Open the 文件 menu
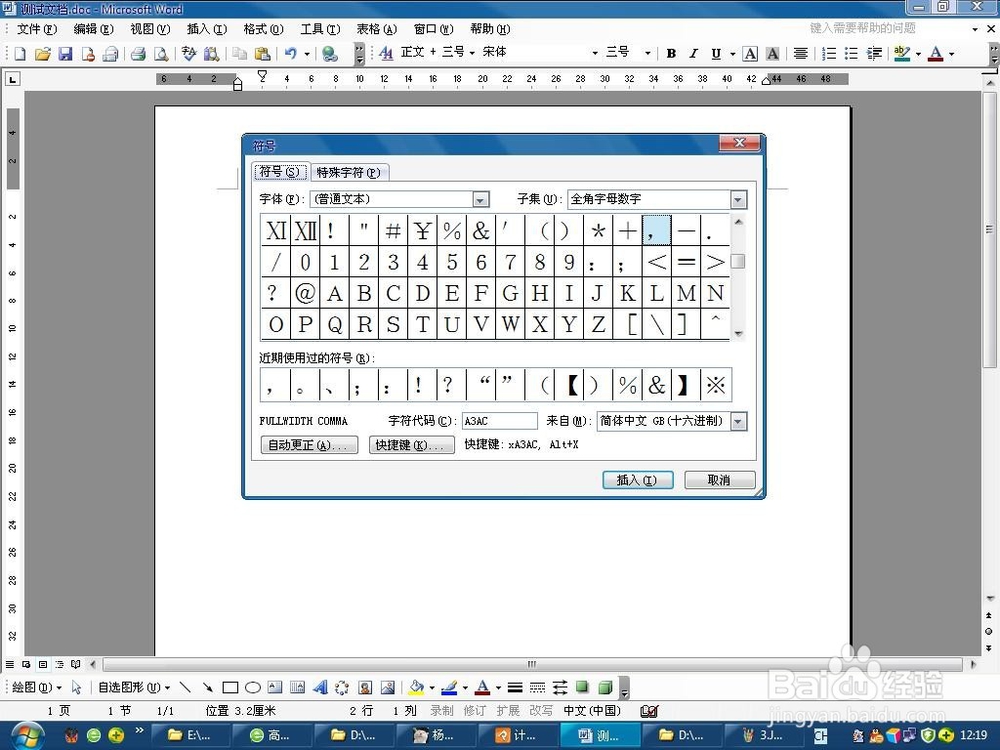The height and width of the screenshot is (750, 1000). click(x=36, y=29)
